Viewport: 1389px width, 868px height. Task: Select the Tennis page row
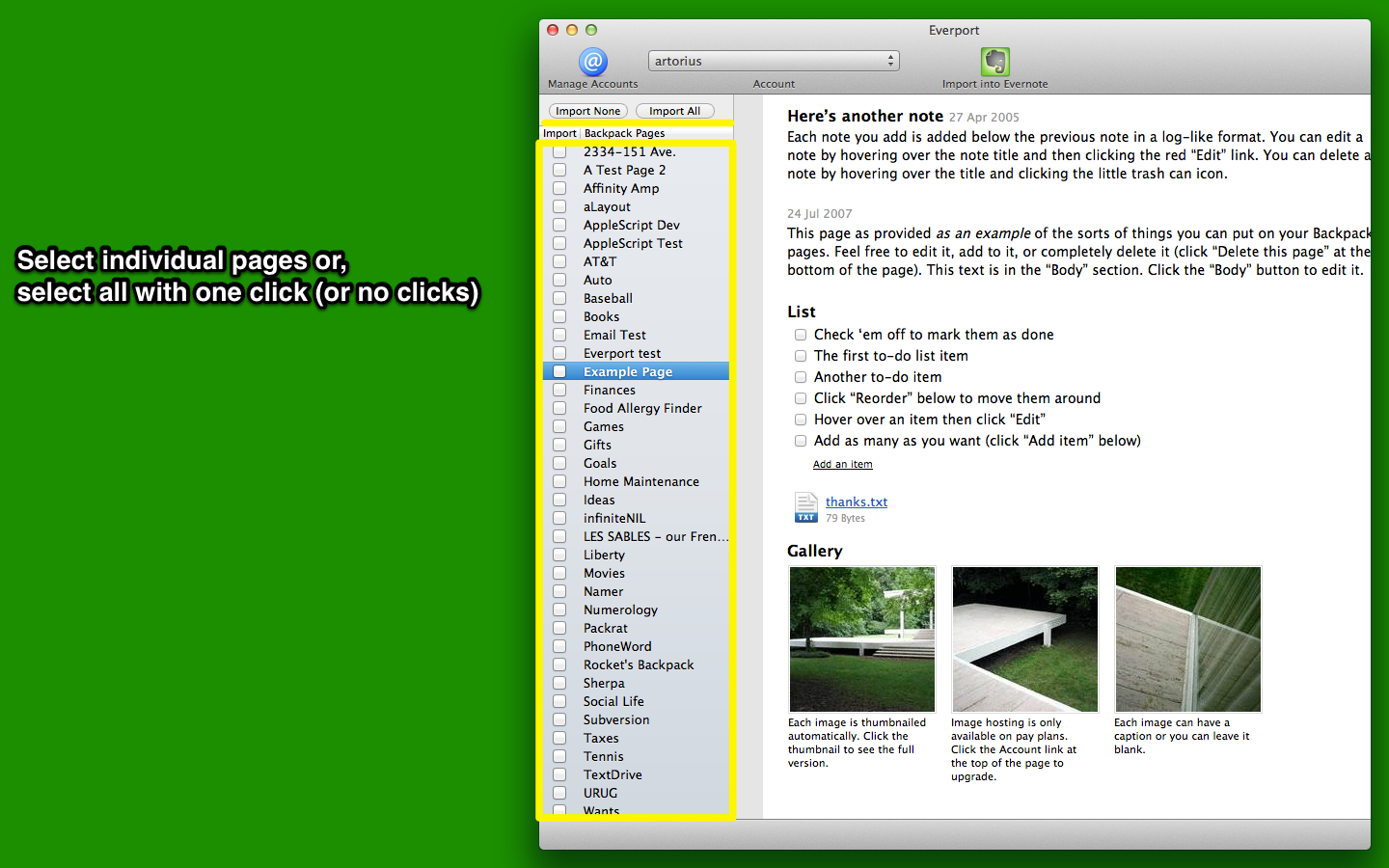[637, 756]
